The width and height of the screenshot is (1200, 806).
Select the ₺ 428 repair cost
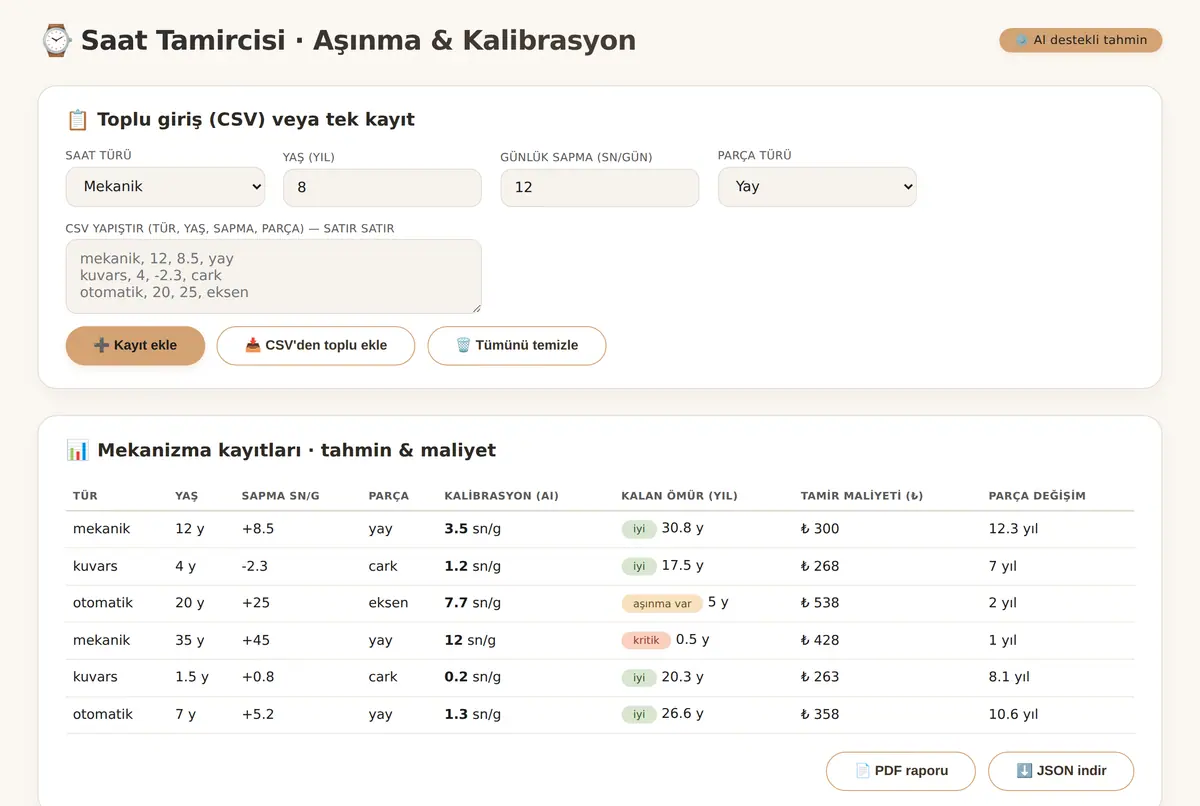pos(820,640)
